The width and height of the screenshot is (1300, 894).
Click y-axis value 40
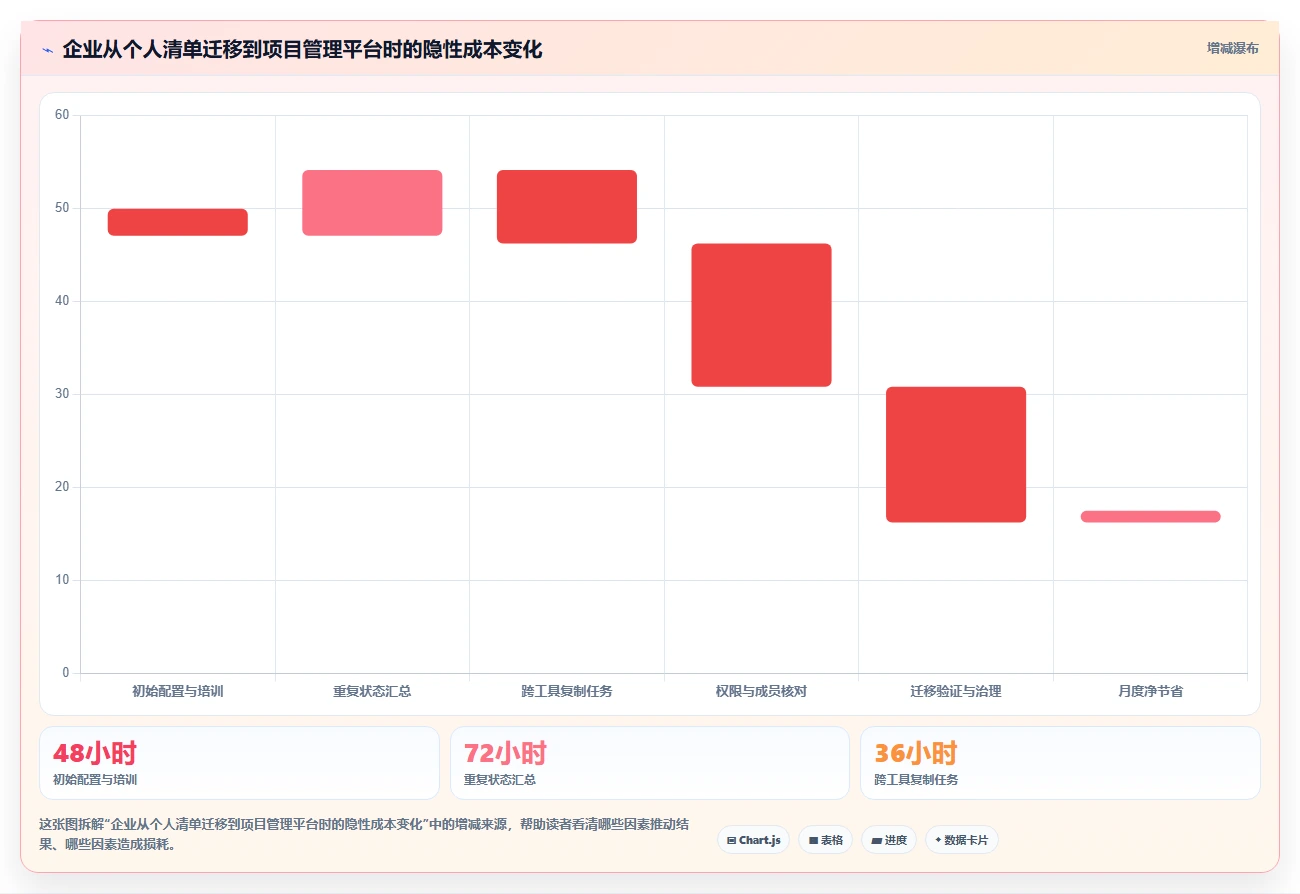click(62, 301)
